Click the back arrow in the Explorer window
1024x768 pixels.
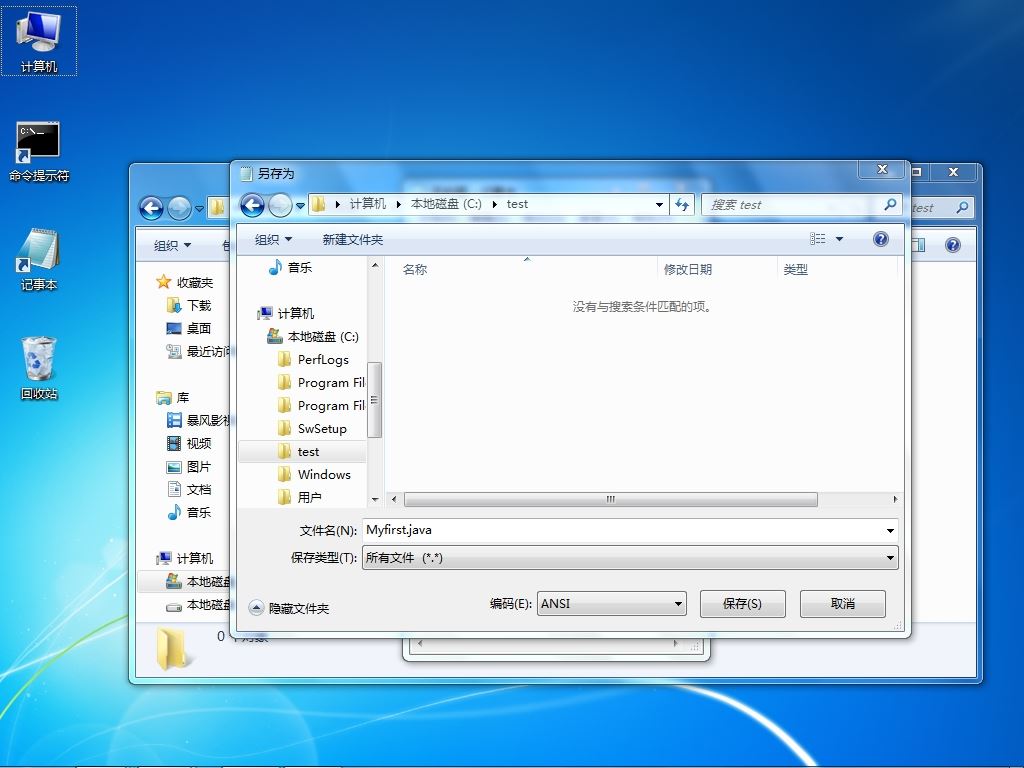(x=152, y=208)
